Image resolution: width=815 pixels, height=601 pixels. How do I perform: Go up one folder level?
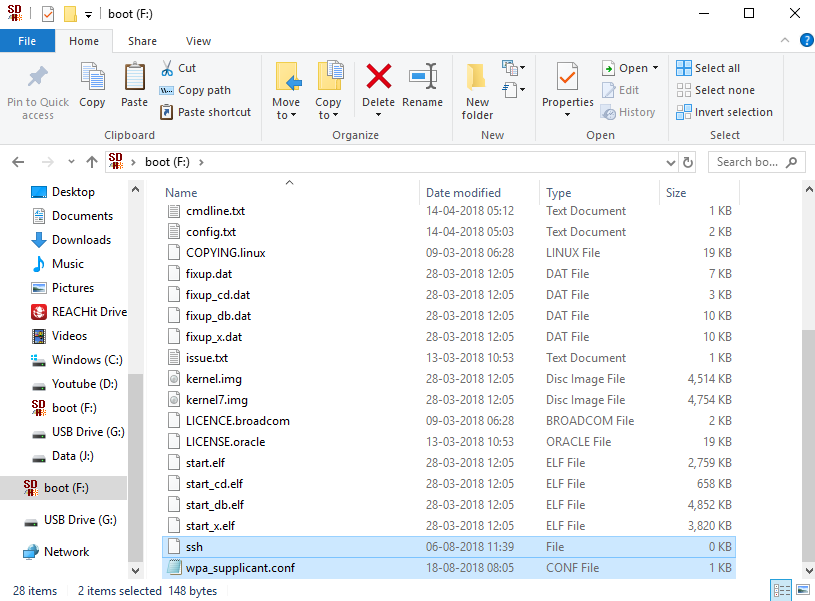pos(92,162)
